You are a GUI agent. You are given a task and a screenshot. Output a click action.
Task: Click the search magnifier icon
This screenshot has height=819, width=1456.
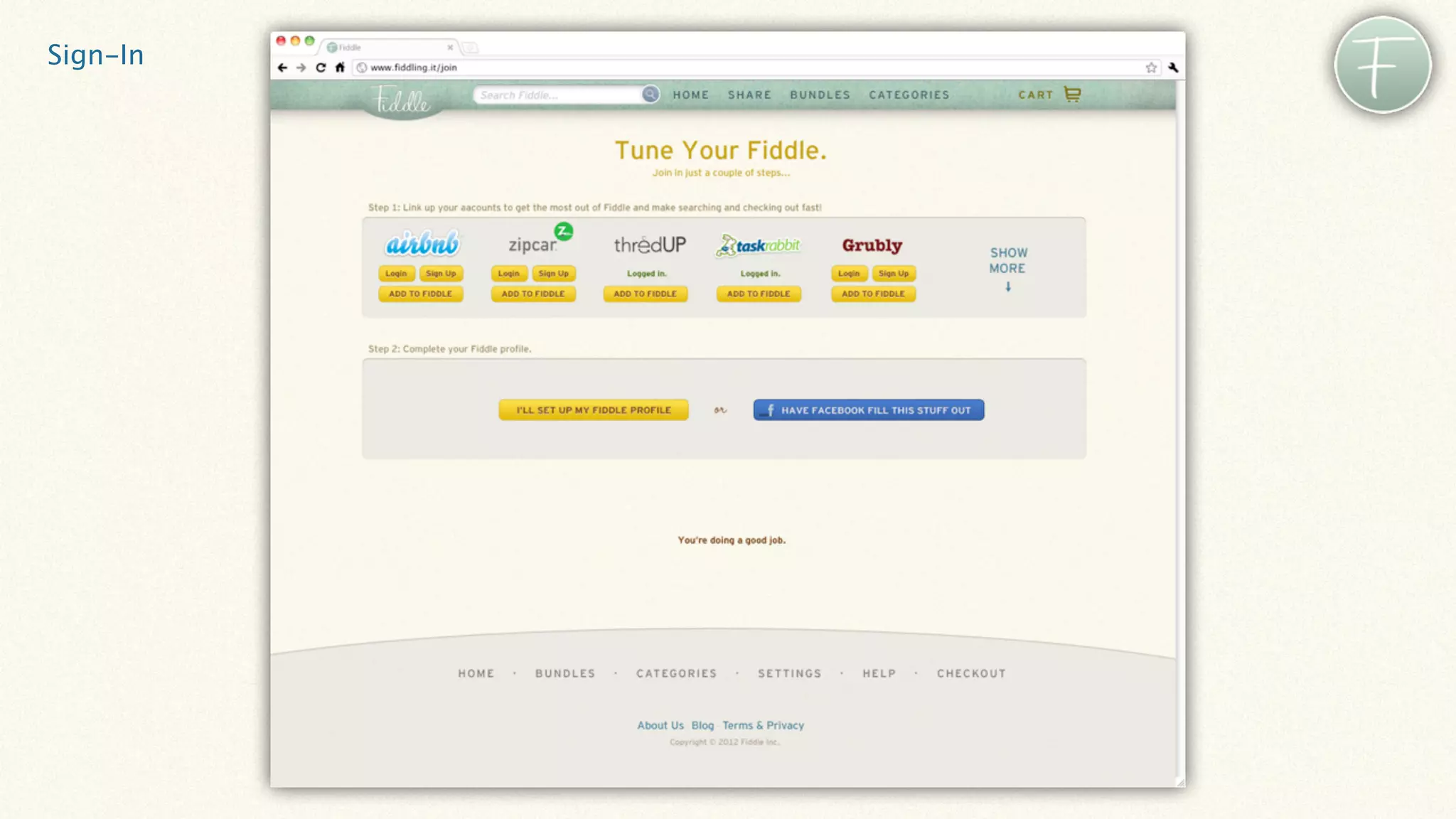click(650, 94)
